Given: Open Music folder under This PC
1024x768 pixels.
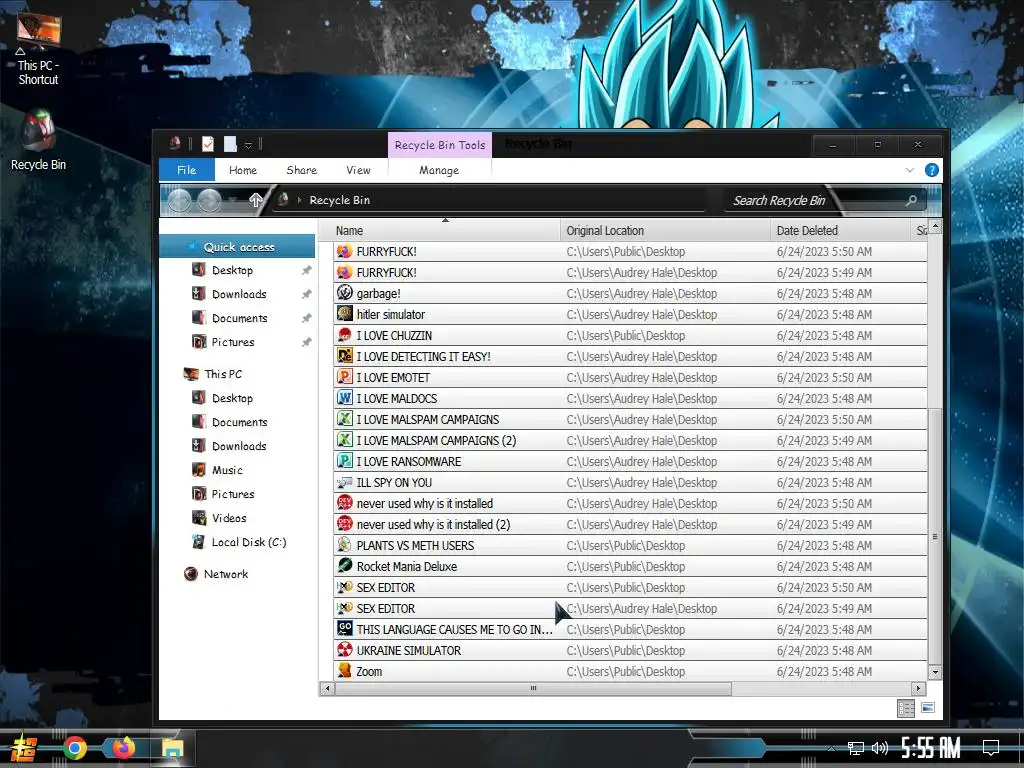Looking at the screenshot, I should tap(227, 470).
